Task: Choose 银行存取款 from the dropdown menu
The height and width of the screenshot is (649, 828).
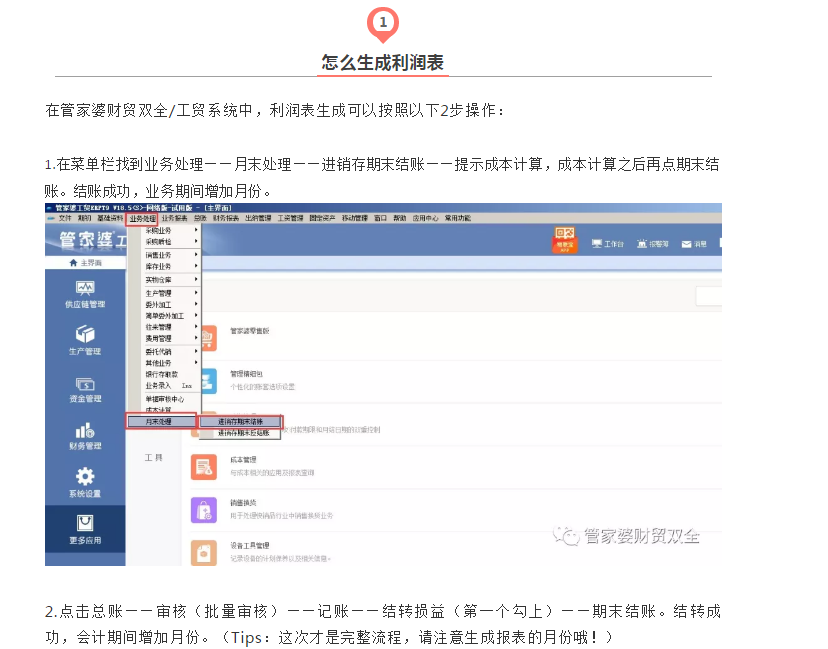Action: click(162, 374)
